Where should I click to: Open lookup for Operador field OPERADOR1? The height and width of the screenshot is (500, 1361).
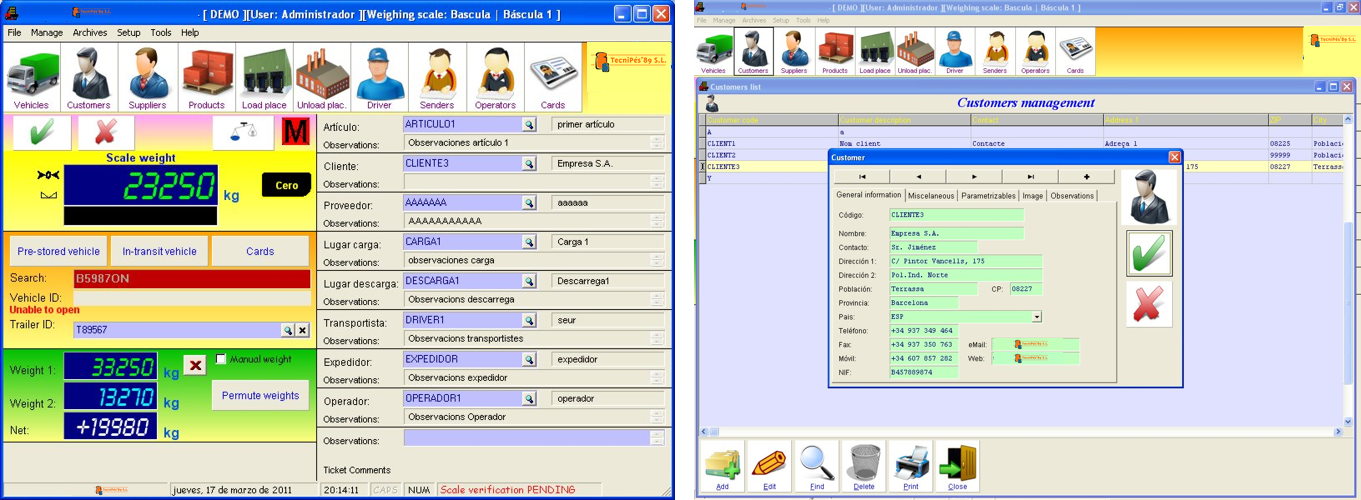529,398
